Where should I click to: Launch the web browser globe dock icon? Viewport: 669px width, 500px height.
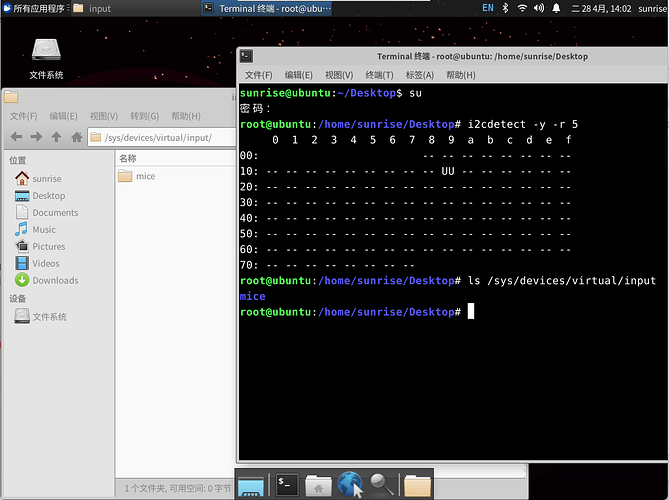pyautogui.click(x=350, y=485)
